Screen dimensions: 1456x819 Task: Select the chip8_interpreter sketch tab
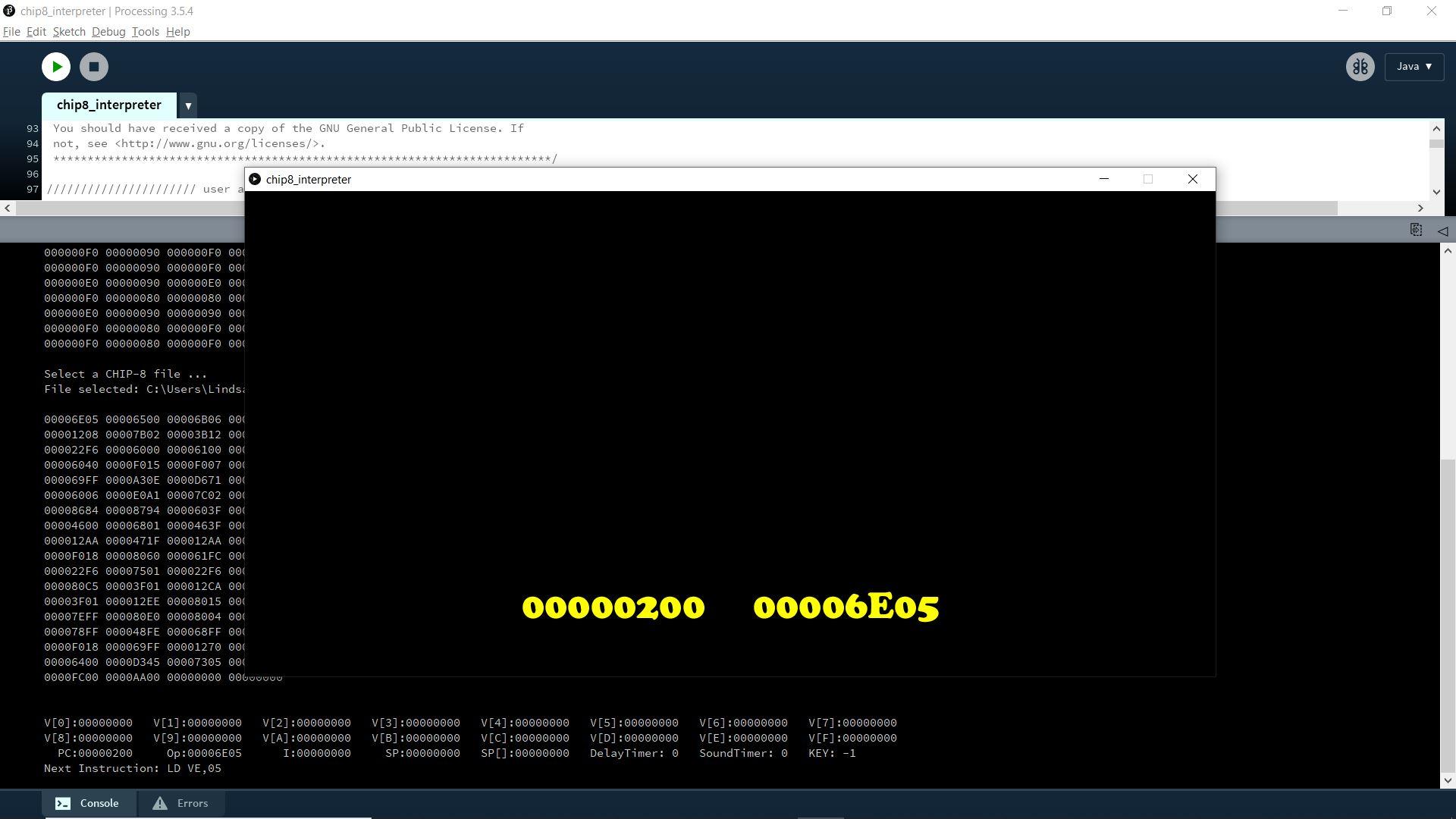pyautogui.click(x=108, y=105)
